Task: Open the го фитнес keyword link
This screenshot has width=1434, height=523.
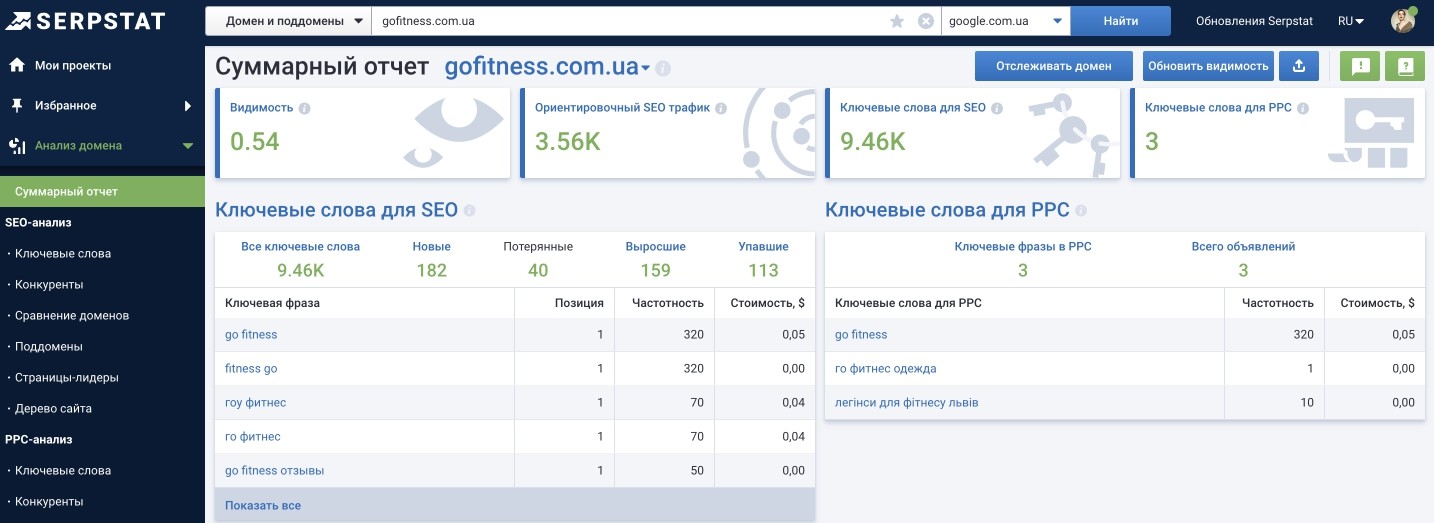Action: pyautogui.click(x=253, y=436)
